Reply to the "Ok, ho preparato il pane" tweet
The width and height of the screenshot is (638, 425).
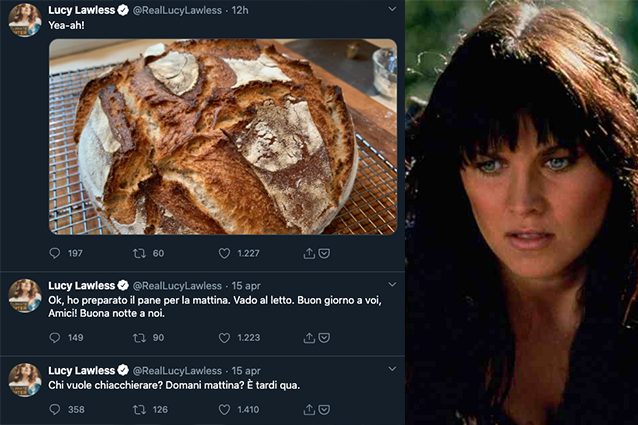click(55, 338)
